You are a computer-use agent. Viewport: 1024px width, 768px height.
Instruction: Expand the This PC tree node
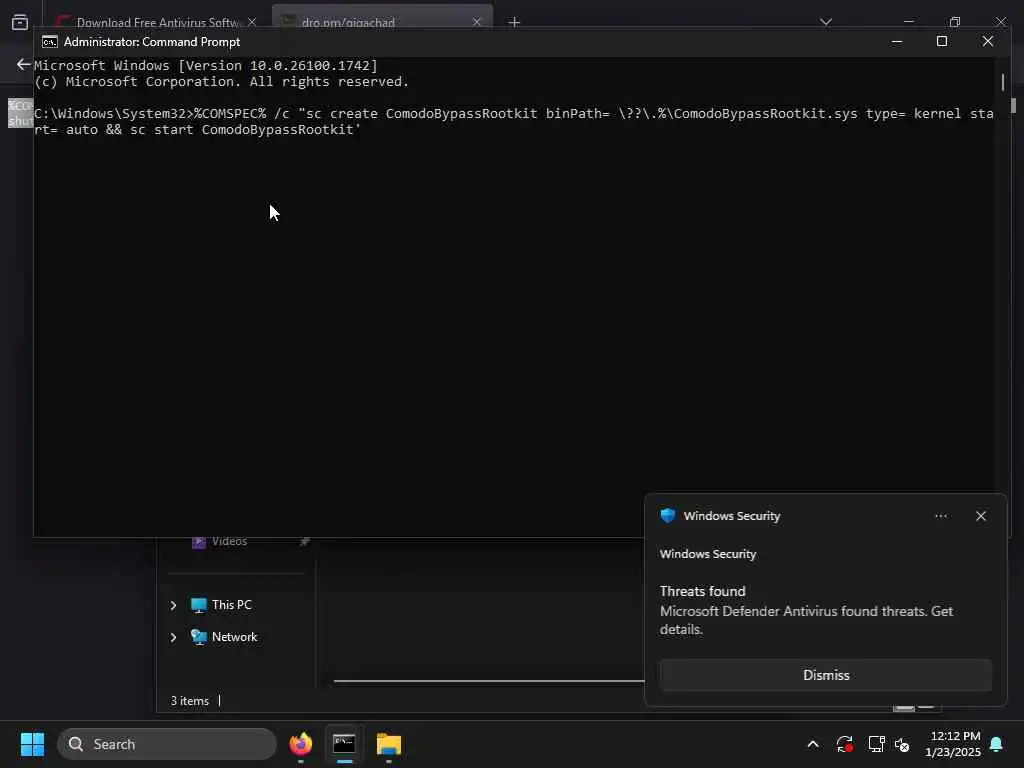click(173, 605)
